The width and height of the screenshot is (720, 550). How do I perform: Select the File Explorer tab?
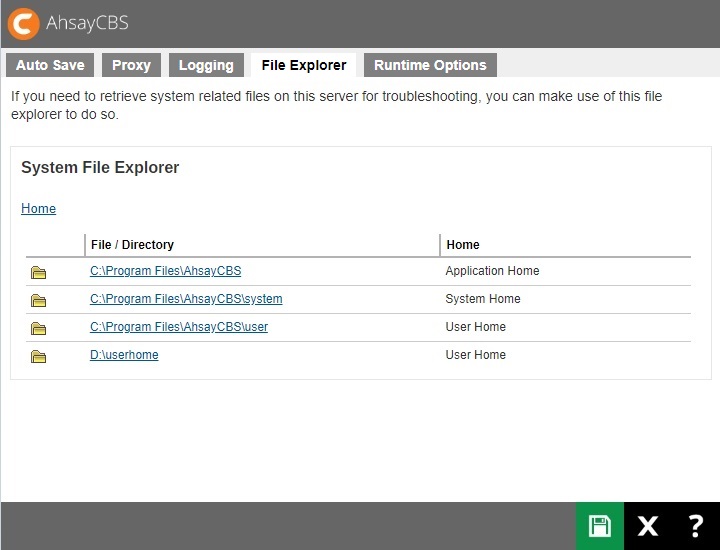[x=303, y=65]
